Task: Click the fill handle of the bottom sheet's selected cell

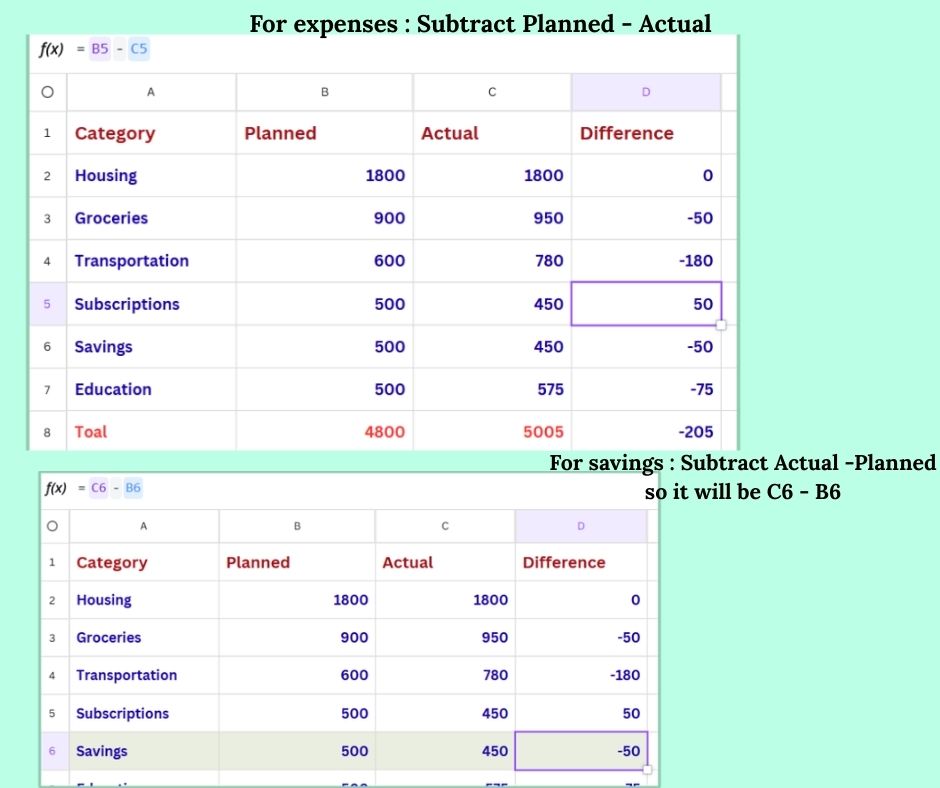Action: pyautogui.click(x=647, y=769)
